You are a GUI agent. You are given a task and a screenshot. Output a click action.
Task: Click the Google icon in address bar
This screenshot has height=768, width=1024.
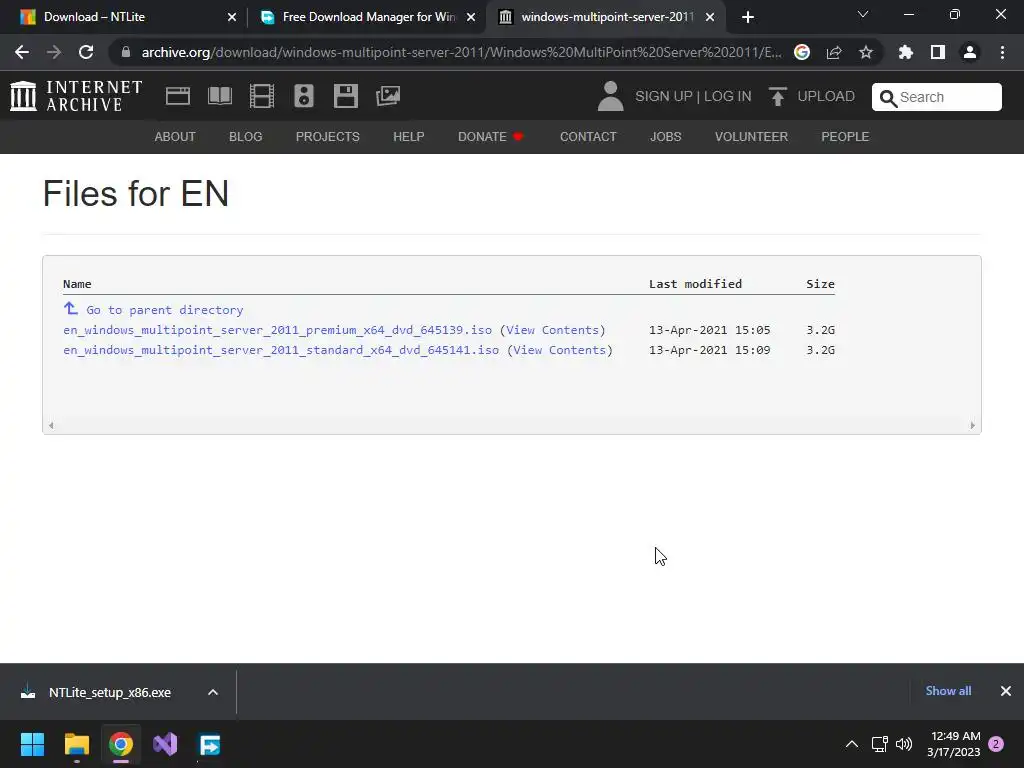coord(802,52)
